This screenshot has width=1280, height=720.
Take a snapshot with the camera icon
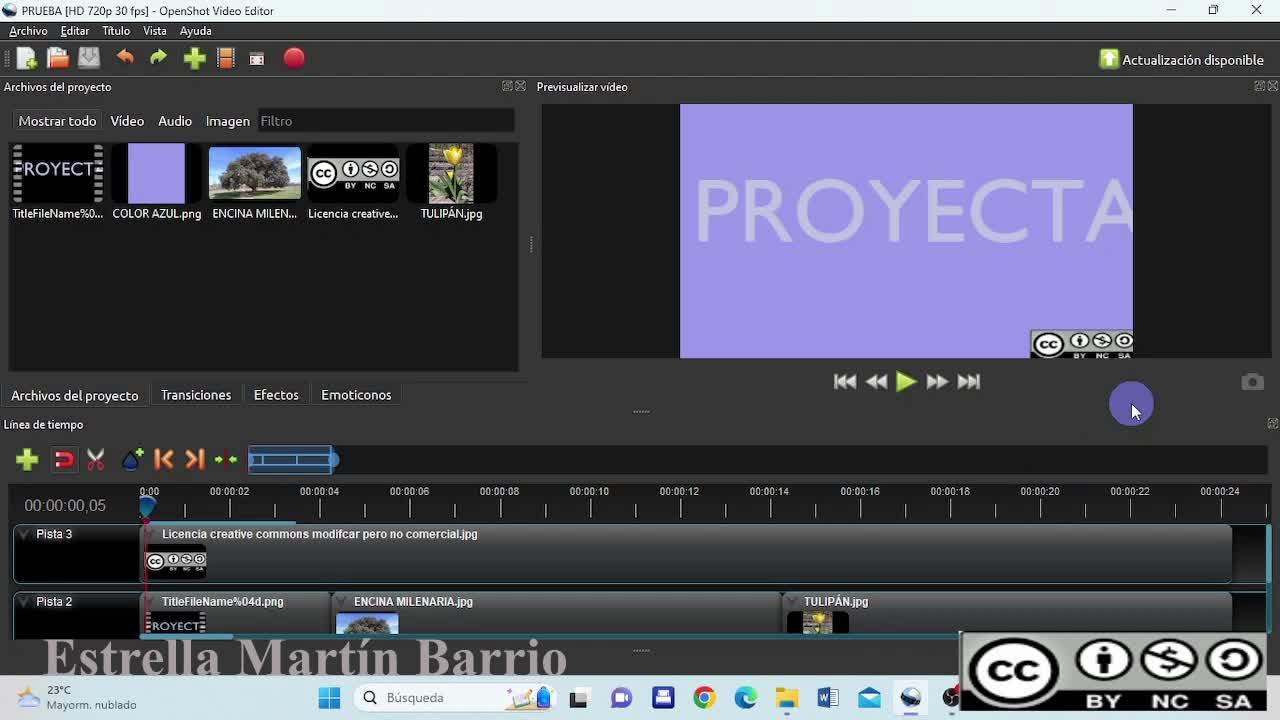click(x=1252, y=382)
